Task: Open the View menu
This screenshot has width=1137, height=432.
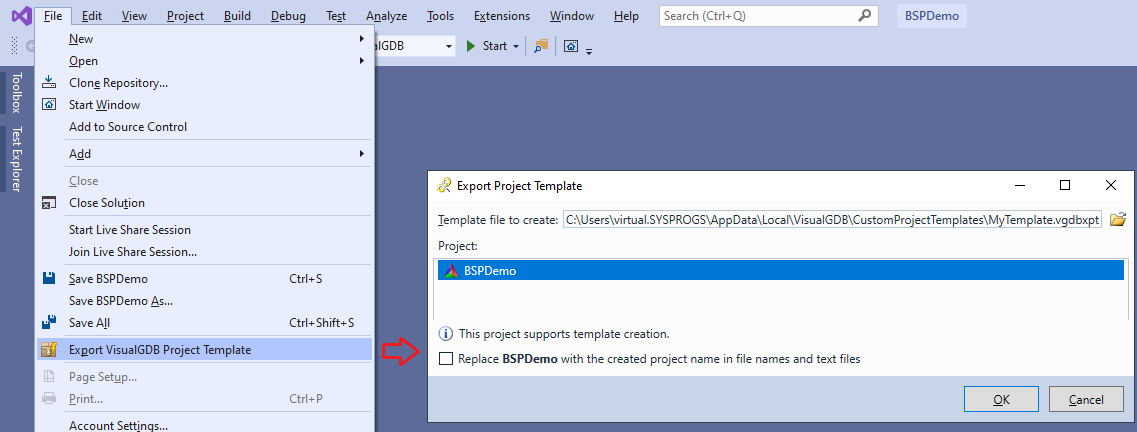Action: tap(134, 15)
